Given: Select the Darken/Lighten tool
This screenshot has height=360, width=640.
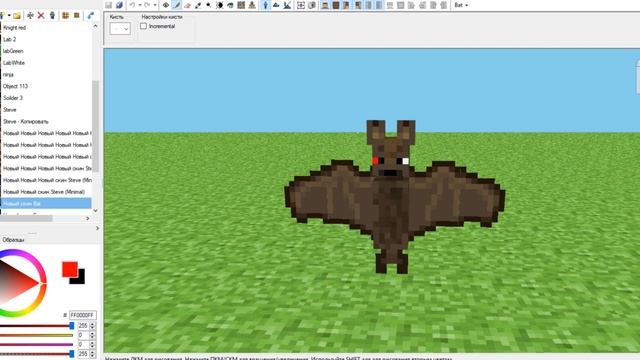Looking at the screenshot, I should coord(220,5).
